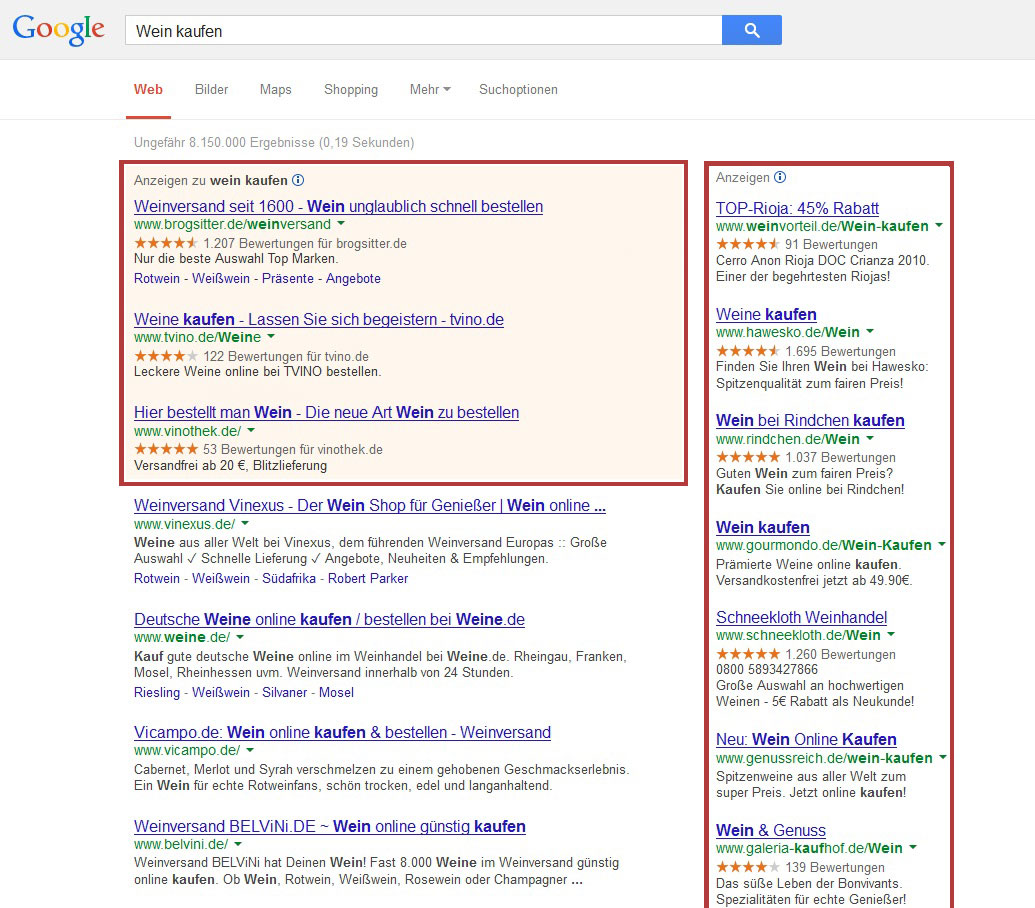Click Riesling sitelink under weine.de result
The width and height of the screenshot is (1035, 908).
[x=157, y=692]
